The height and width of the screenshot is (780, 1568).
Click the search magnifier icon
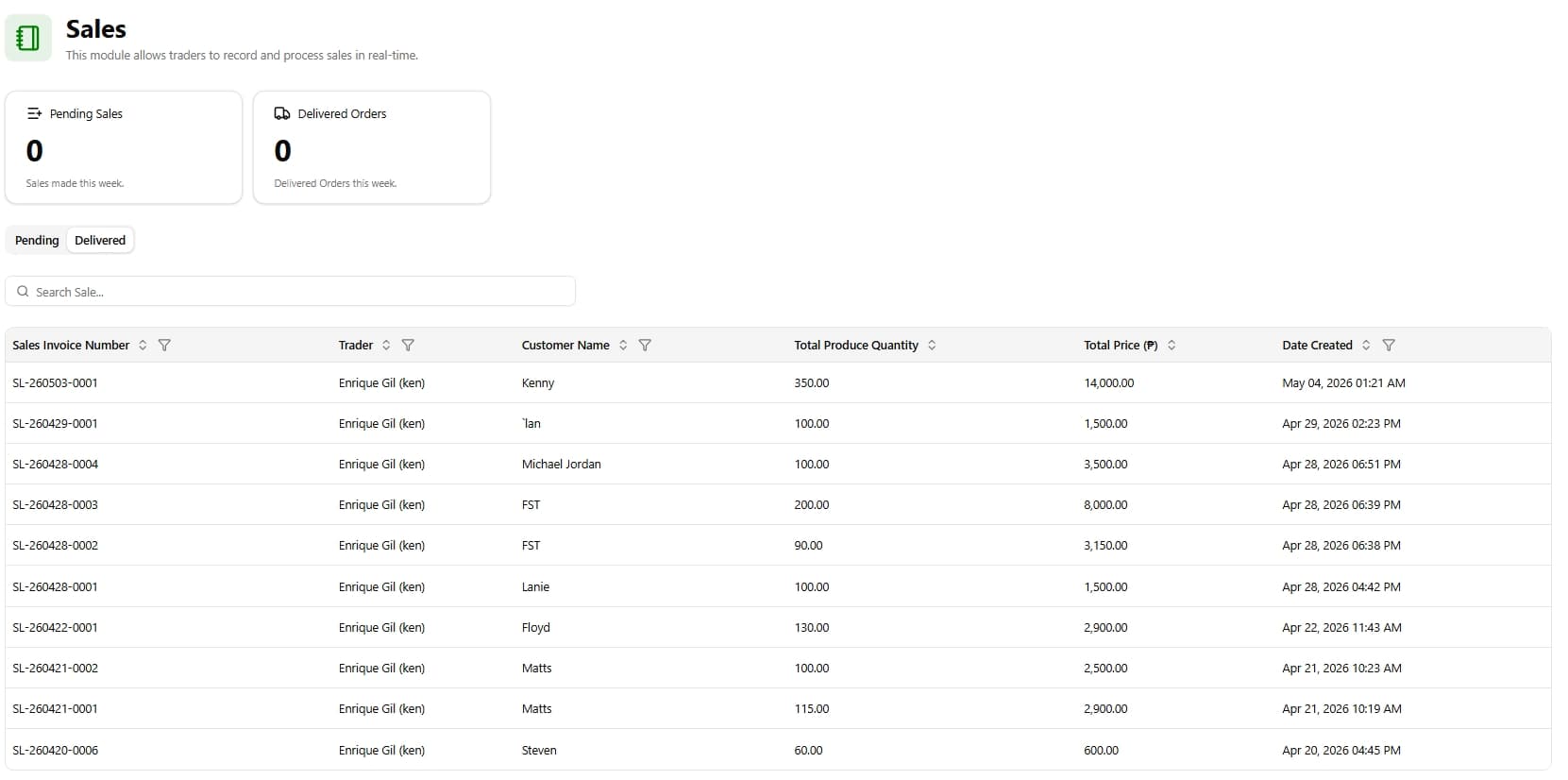23,291
